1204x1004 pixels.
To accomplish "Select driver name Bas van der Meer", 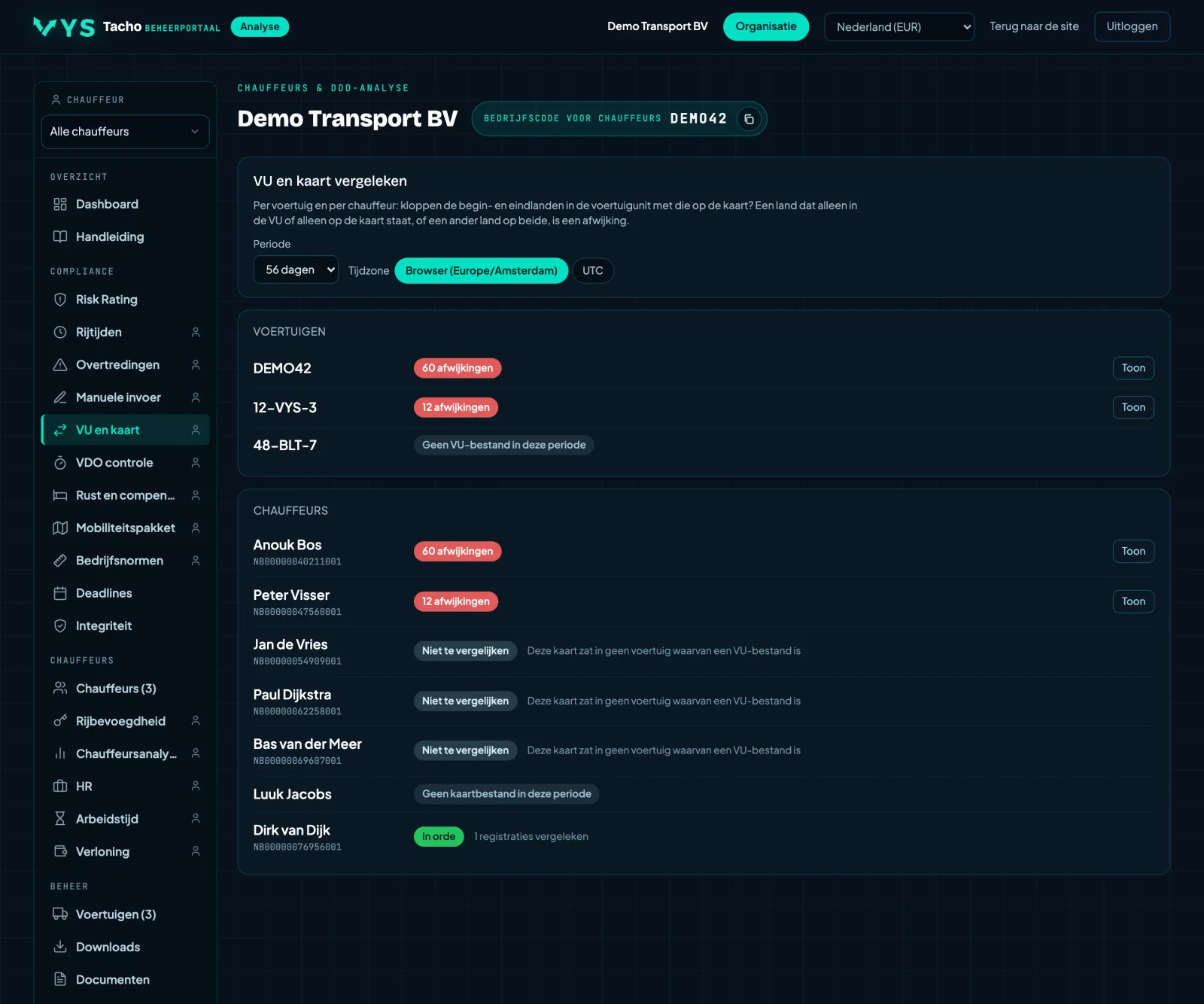I will point(308,744).
